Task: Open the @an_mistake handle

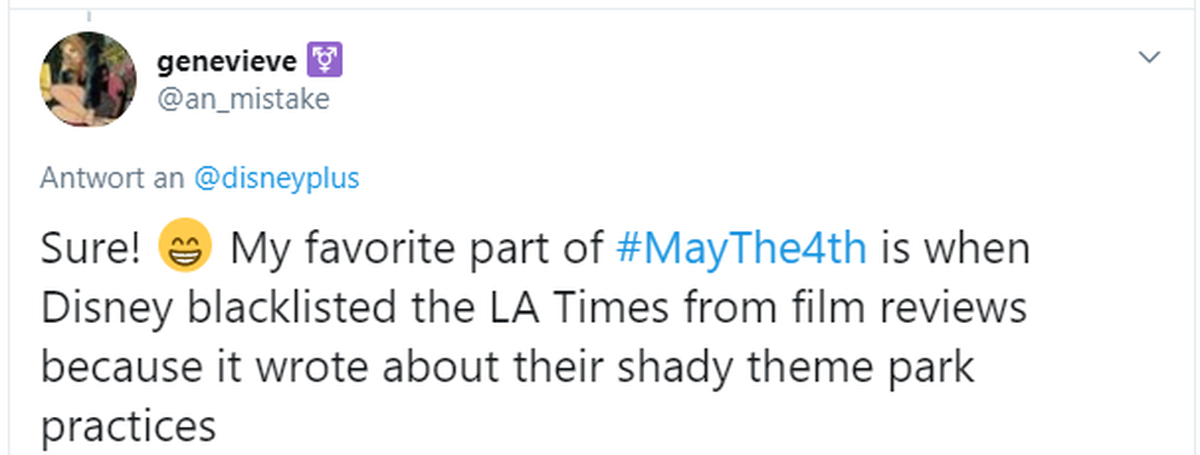Action: click(243, 100)
